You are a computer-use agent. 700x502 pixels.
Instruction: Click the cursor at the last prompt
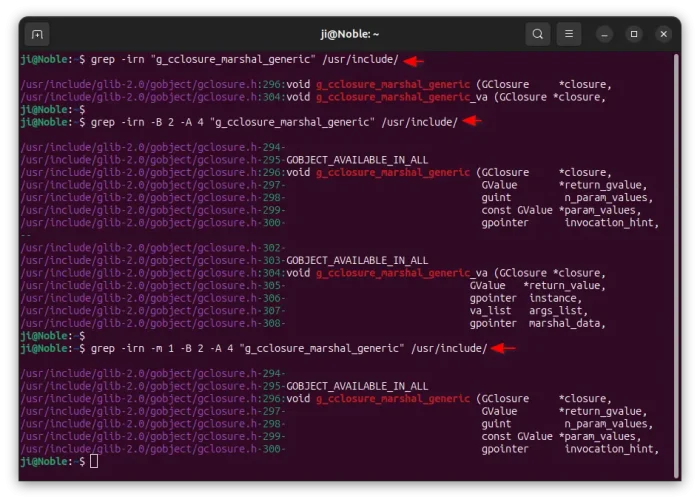pos(94,461)
